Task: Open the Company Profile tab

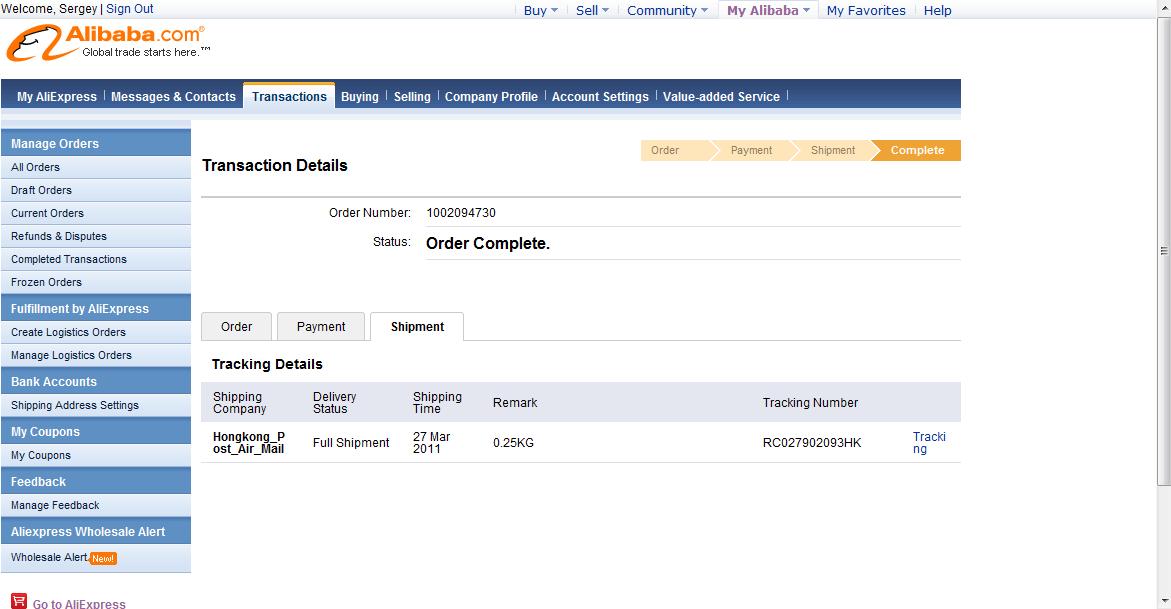Action: pyautogui.click(x=491, y=96)
